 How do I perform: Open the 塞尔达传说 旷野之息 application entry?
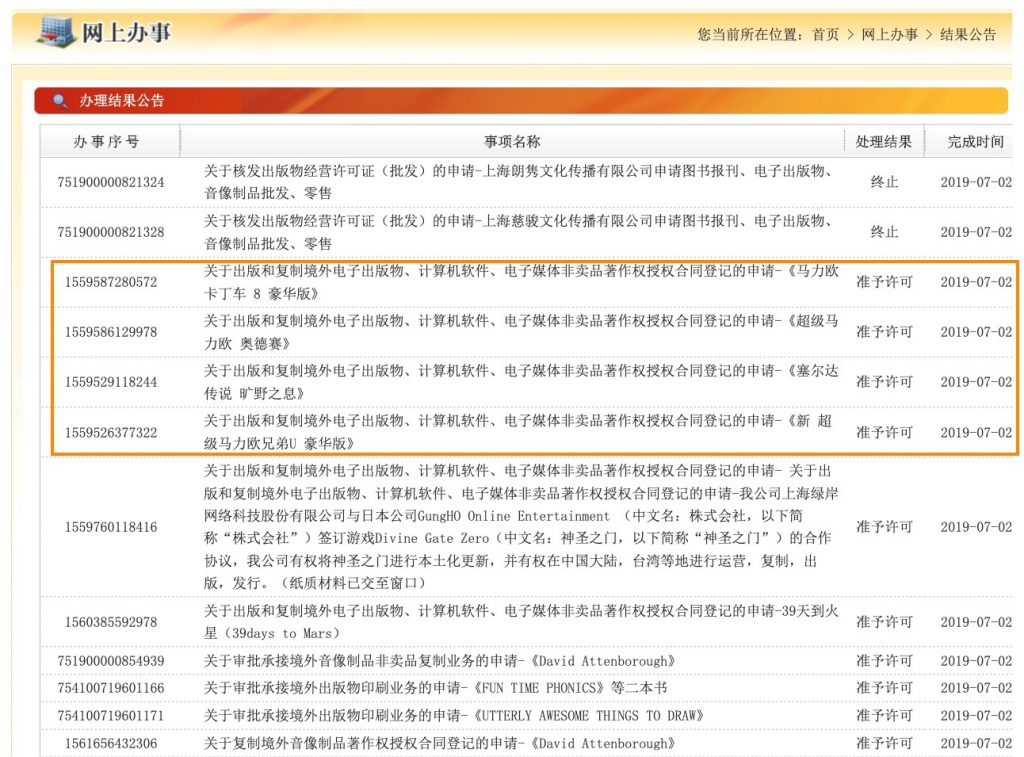coord(521,382)
